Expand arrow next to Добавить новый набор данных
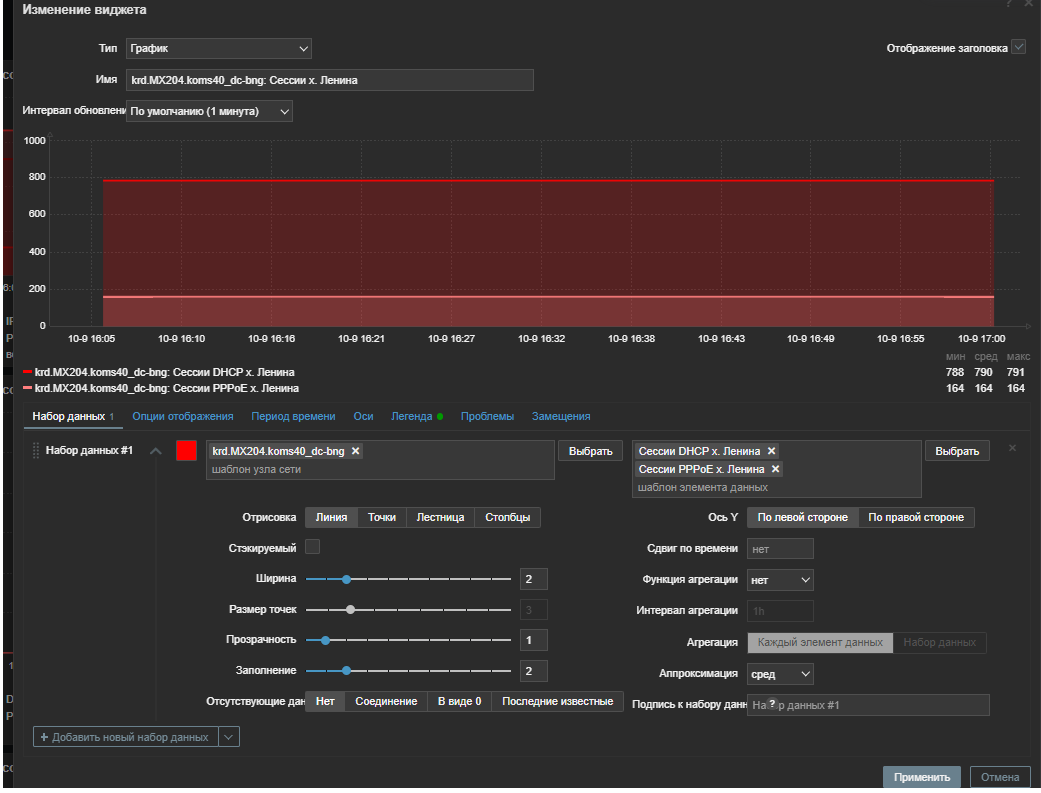Image resolution: width=1041 pixels, height=793 pixels. coord(228,737)
